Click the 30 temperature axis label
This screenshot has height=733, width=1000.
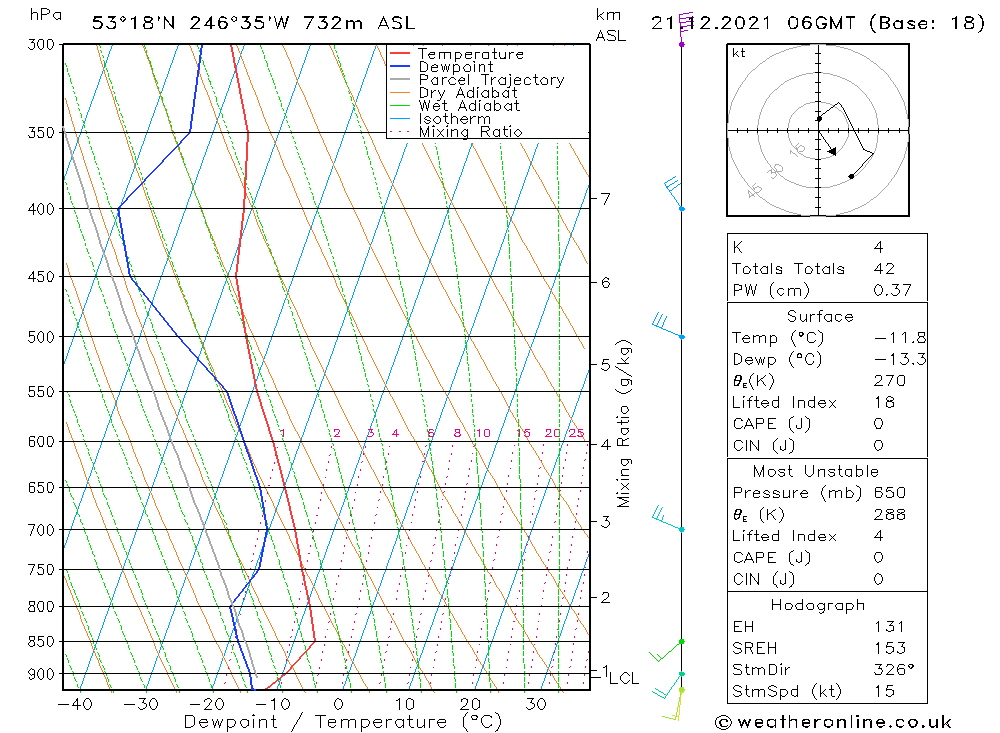point(536,704)
